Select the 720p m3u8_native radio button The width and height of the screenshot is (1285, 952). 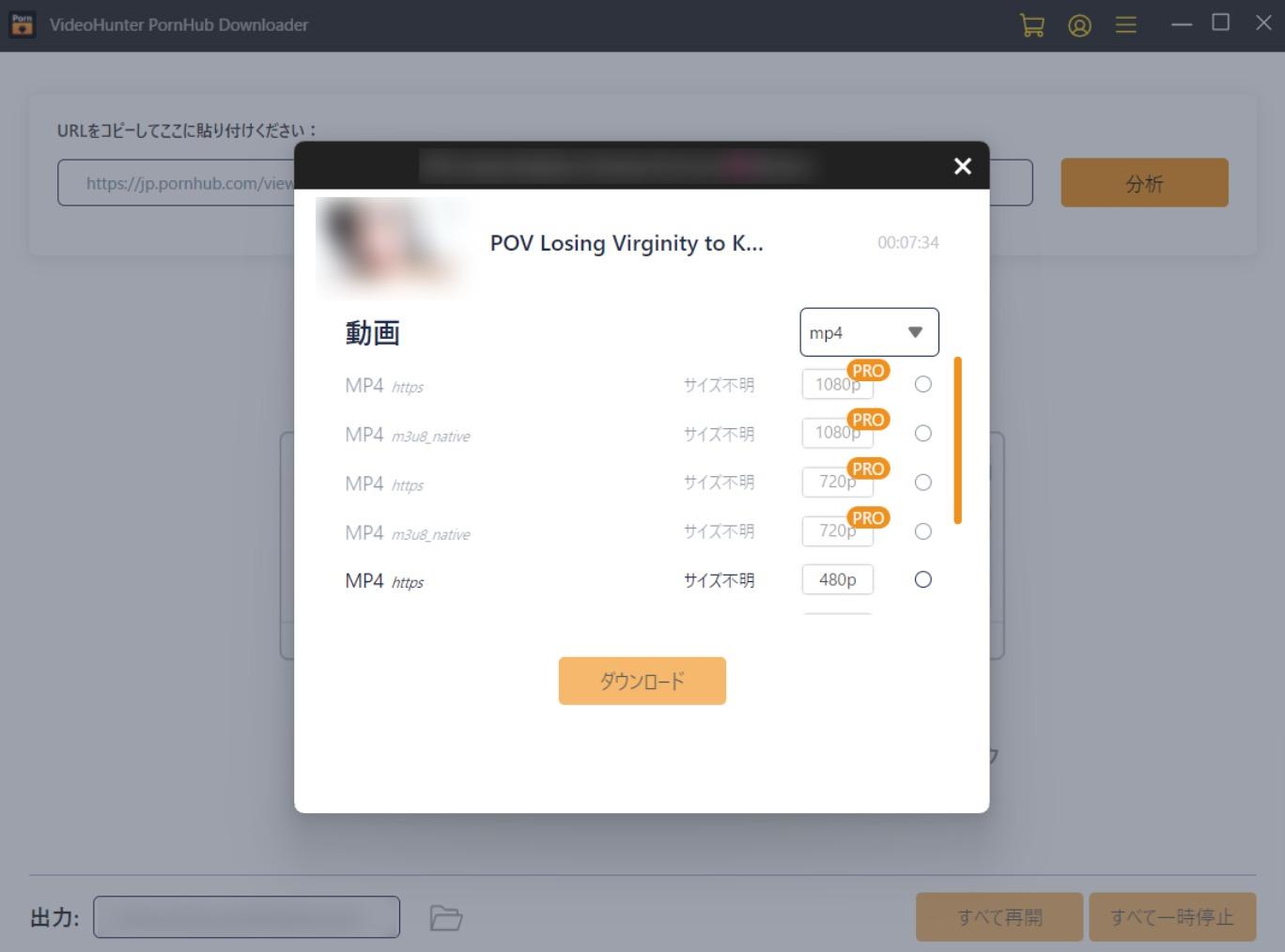(923, 531)
